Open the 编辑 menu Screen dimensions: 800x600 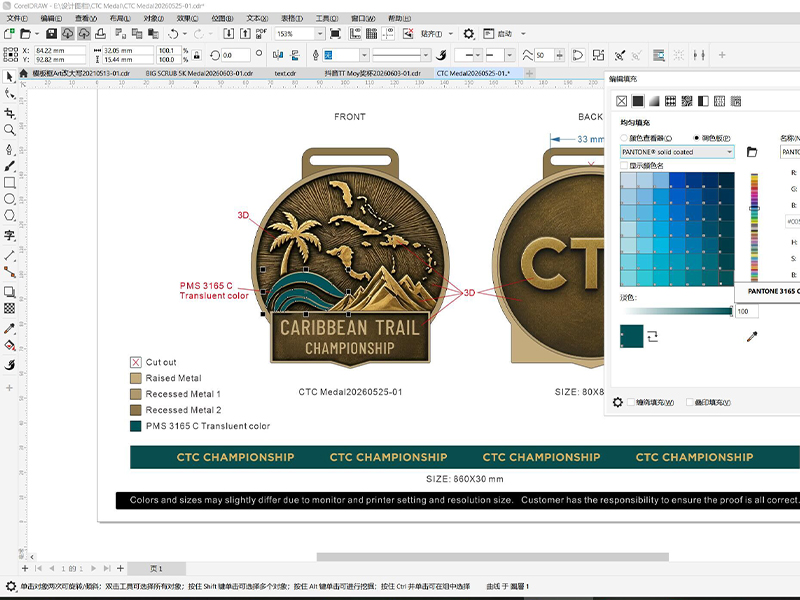[x=51, y=18]
